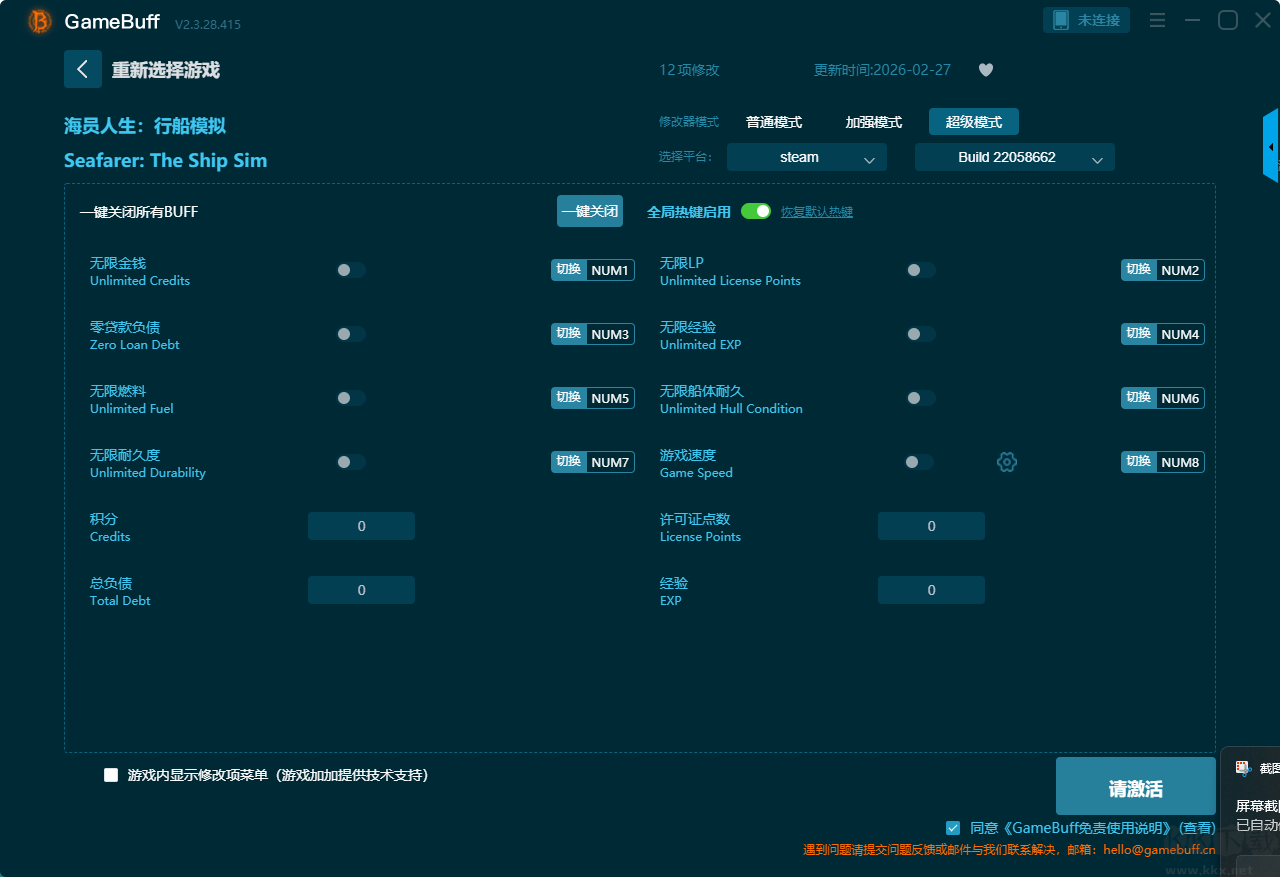The height and width of the screenshot is (877, 1280).
Task: Click 恢复默认热键 restore default hotkeys link
Action: click(x=817, y=212)
